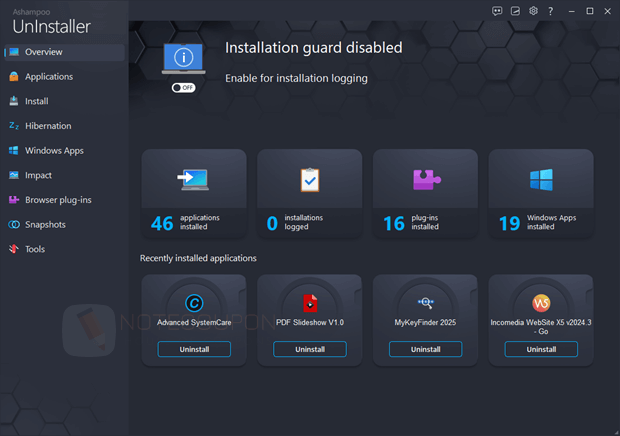The height and width of the screenshot is (436, 620).
Task: Open the Hibernation section
Action: pyautogui.click(x=64, y=126)
